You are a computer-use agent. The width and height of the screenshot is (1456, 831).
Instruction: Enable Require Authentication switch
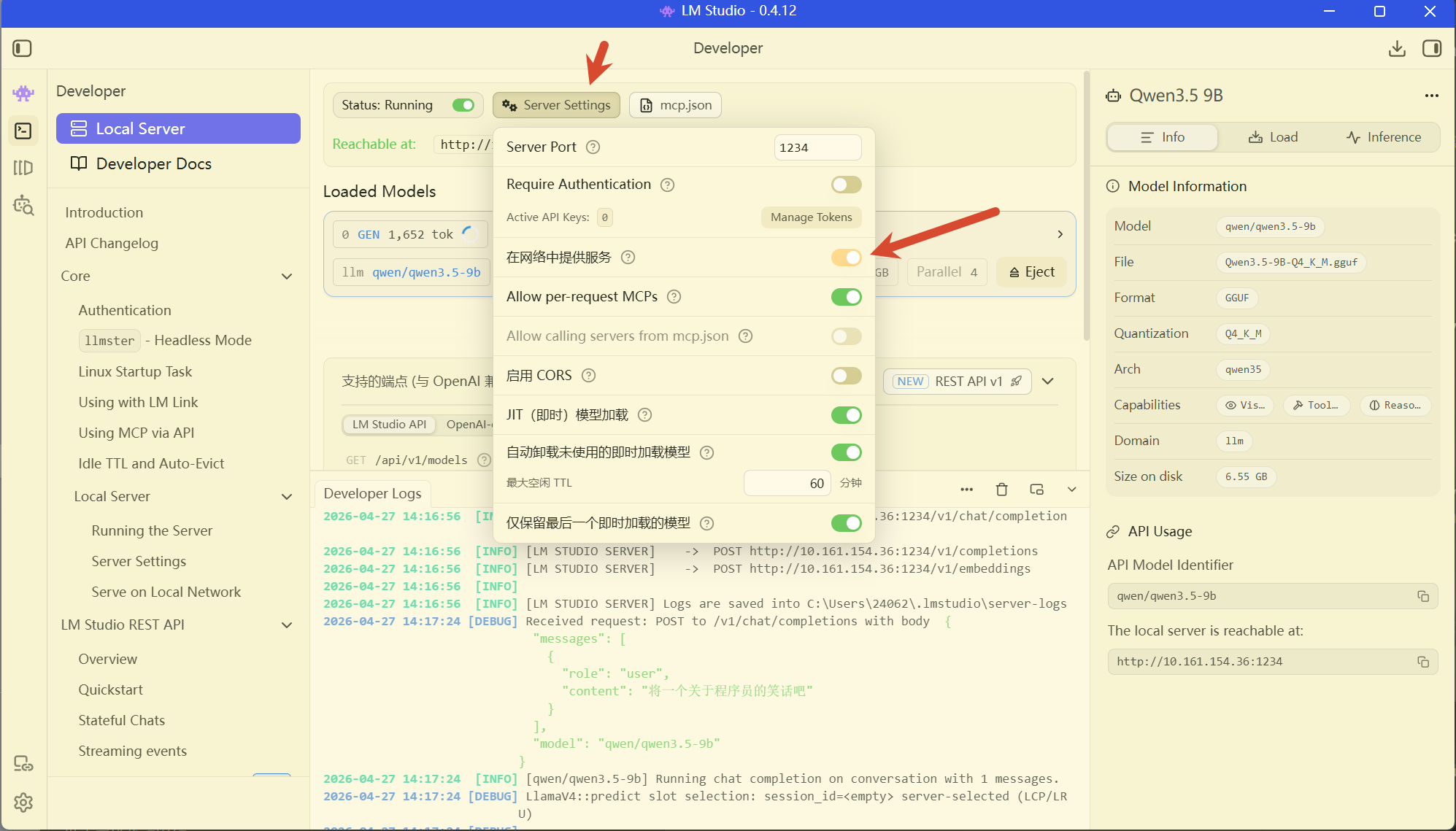pyautogui.click(x=847, y=185)
